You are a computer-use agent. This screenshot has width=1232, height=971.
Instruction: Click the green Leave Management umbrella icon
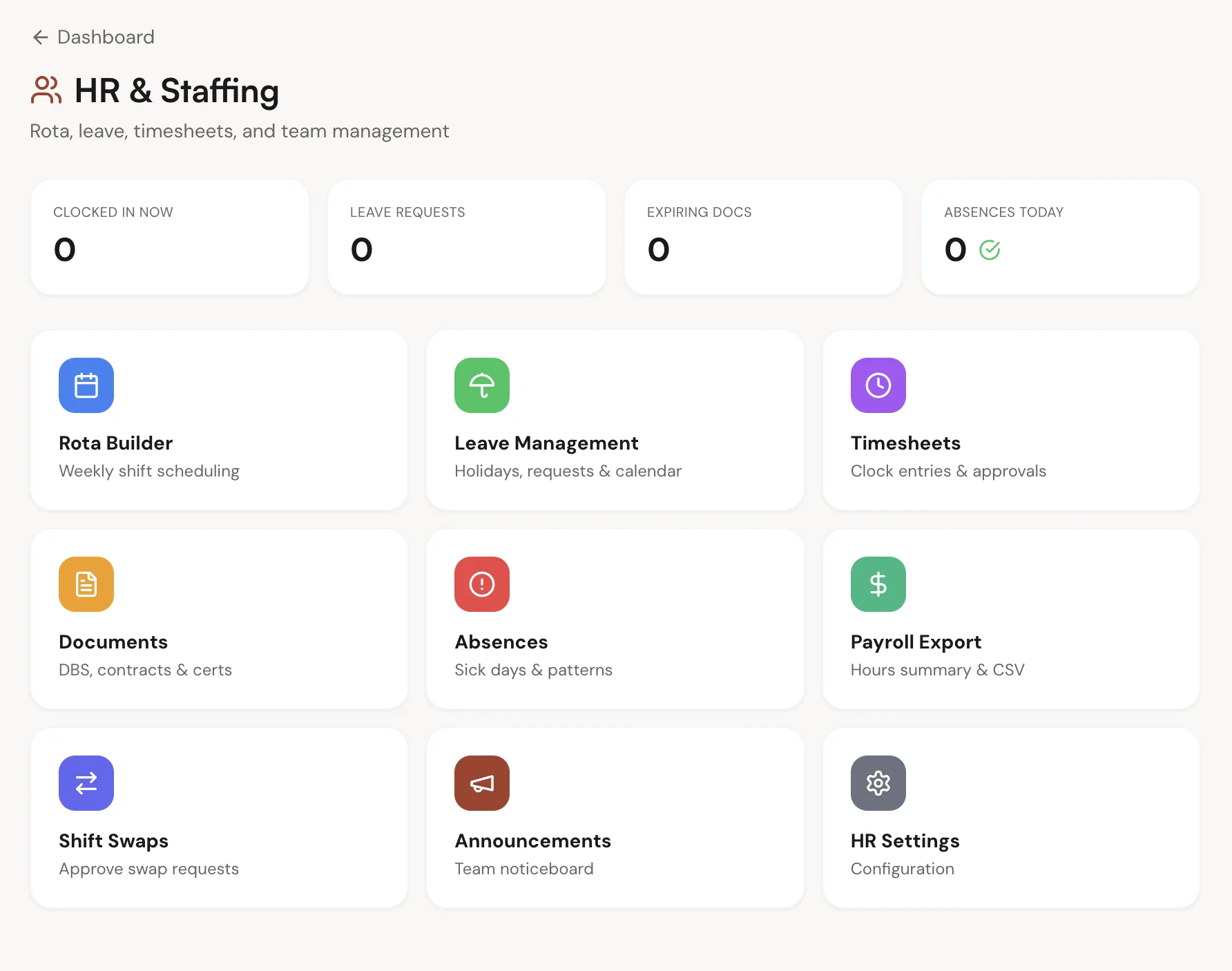click(x=482, y=385)
